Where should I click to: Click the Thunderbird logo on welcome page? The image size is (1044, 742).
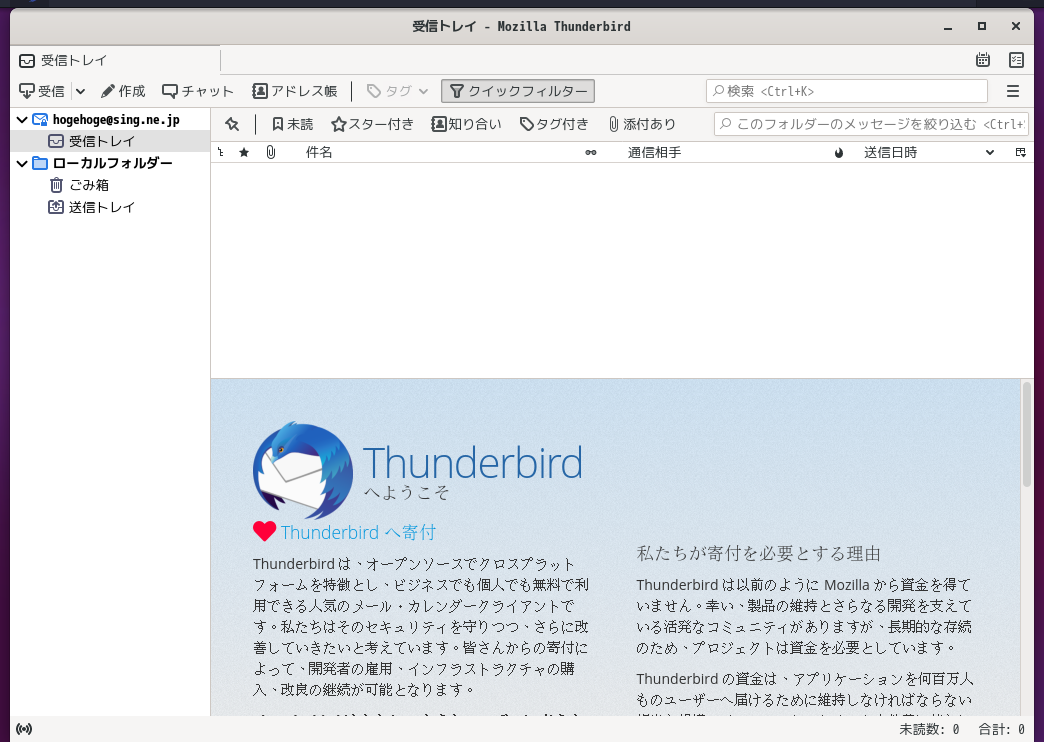coord(302,470)
